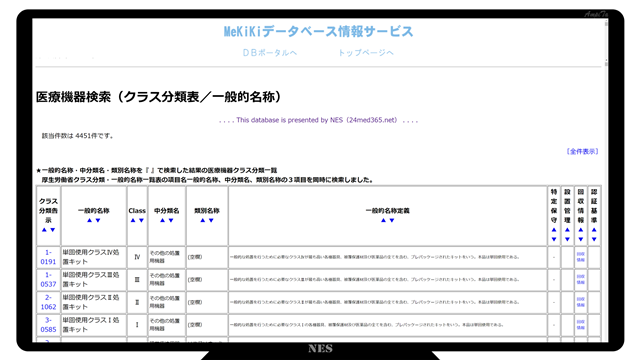Sort 設置管理 column with down arrow

click(567, 239)
